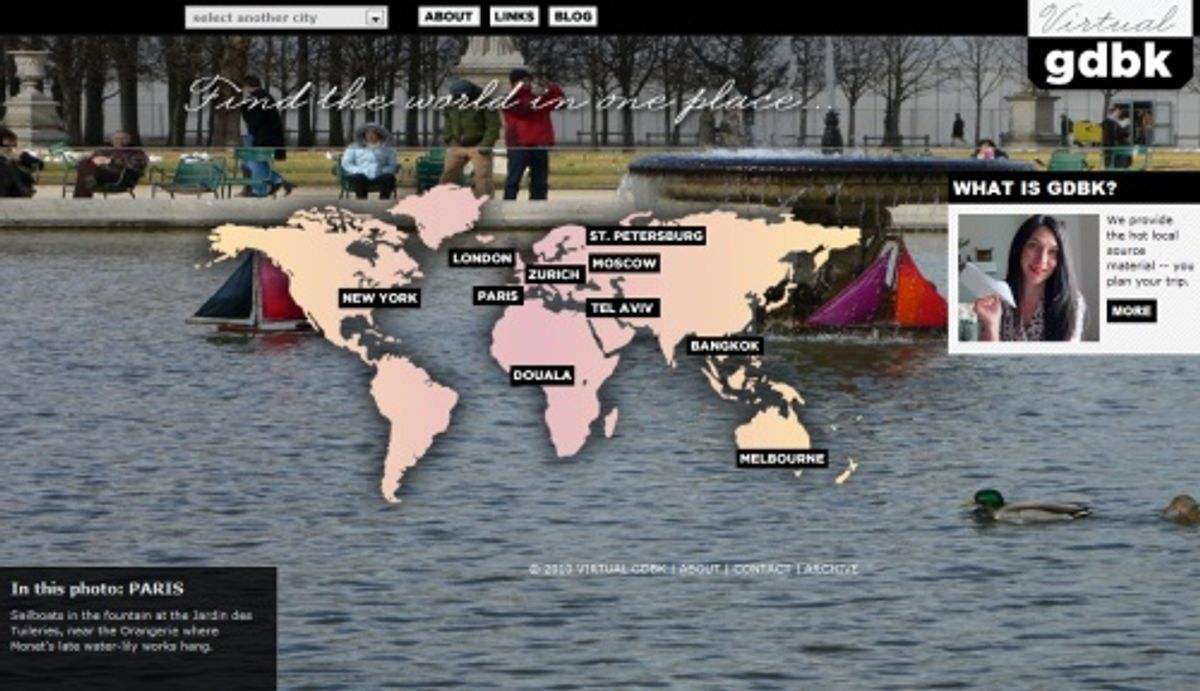Viewport: 1200px width, 691px height.
Task: Select BANGKOK on the world map
Action: point(725,345)
